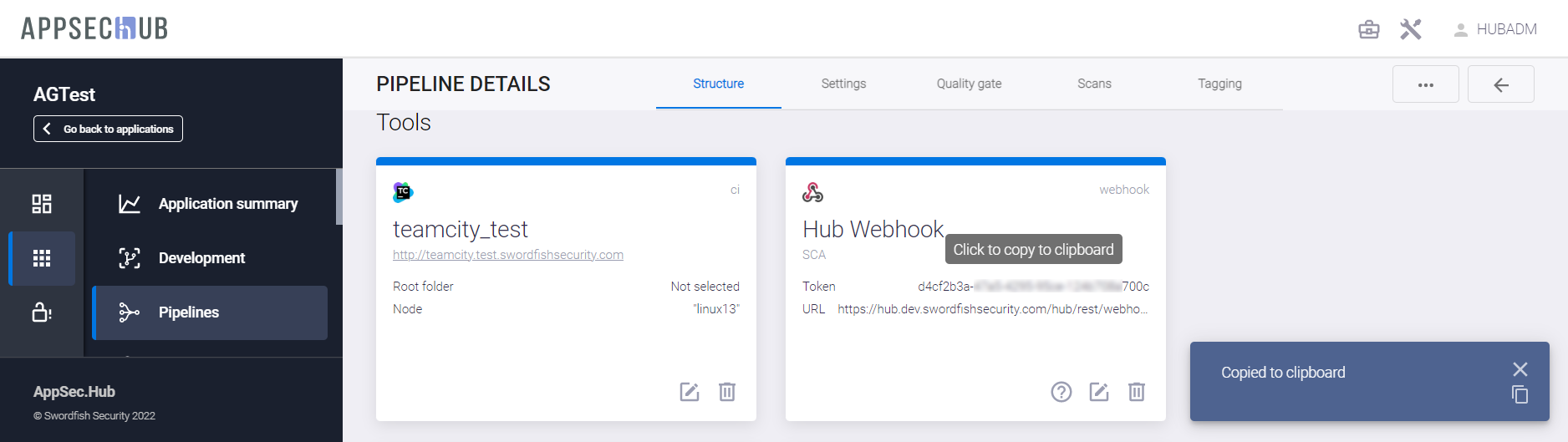Open the teamcity.test.swordfishsecurity.com link

tap(508, 255)
